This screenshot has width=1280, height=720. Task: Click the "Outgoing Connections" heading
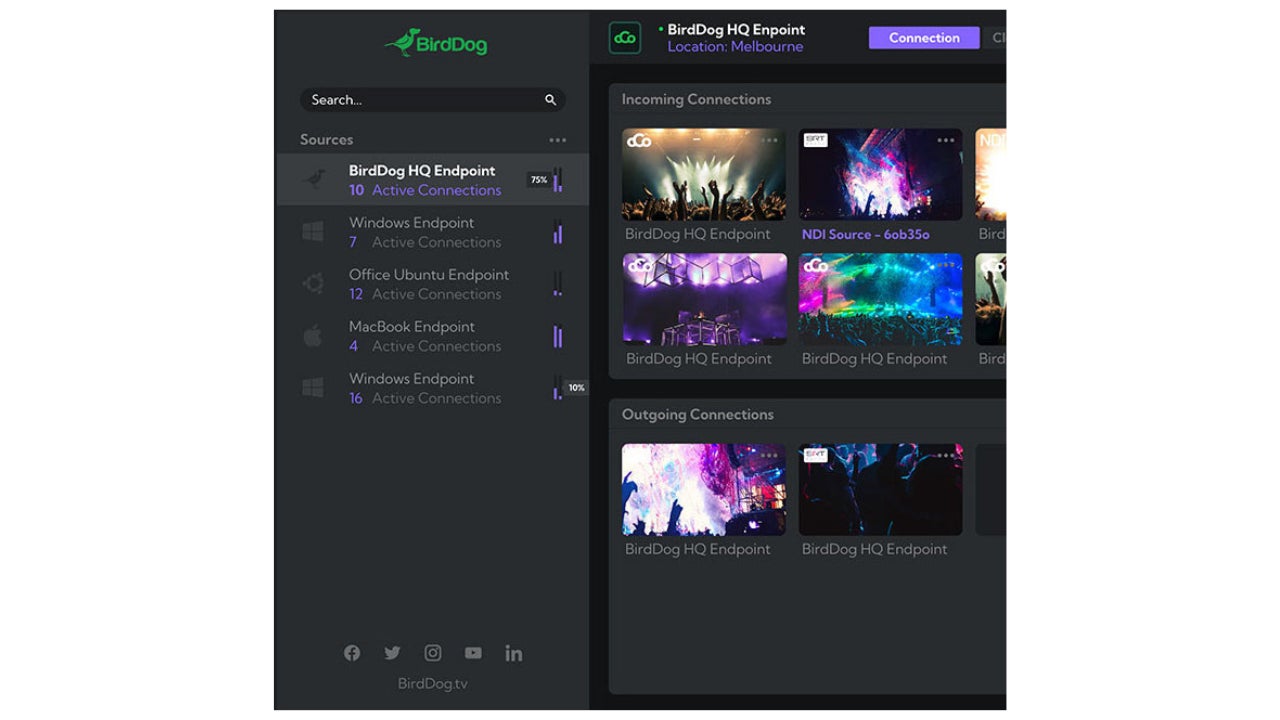(698, 415)
